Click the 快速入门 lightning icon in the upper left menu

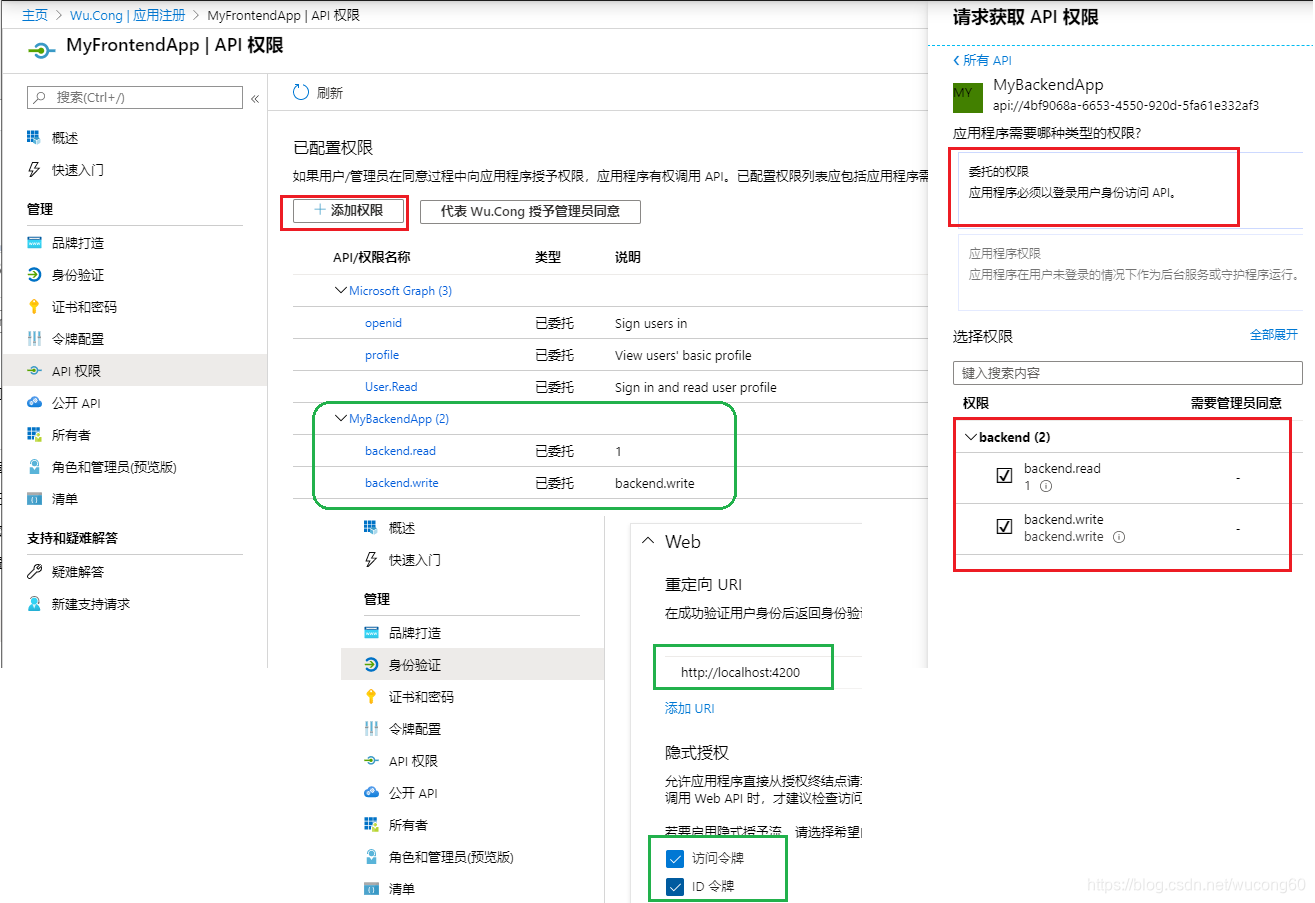(x=34, y=169)
